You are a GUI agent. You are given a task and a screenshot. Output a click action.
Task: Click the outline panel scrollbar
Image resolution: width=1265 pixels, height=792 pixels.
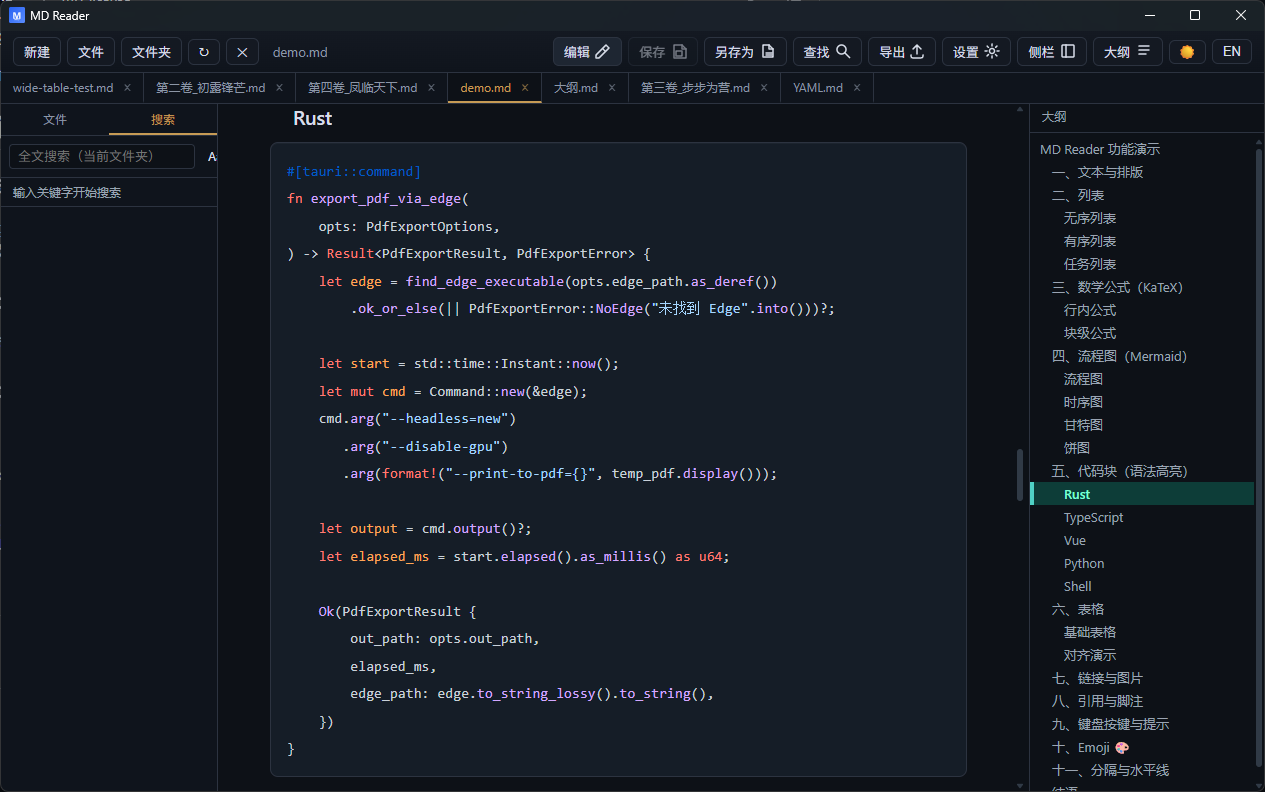tap(1259, 460)
